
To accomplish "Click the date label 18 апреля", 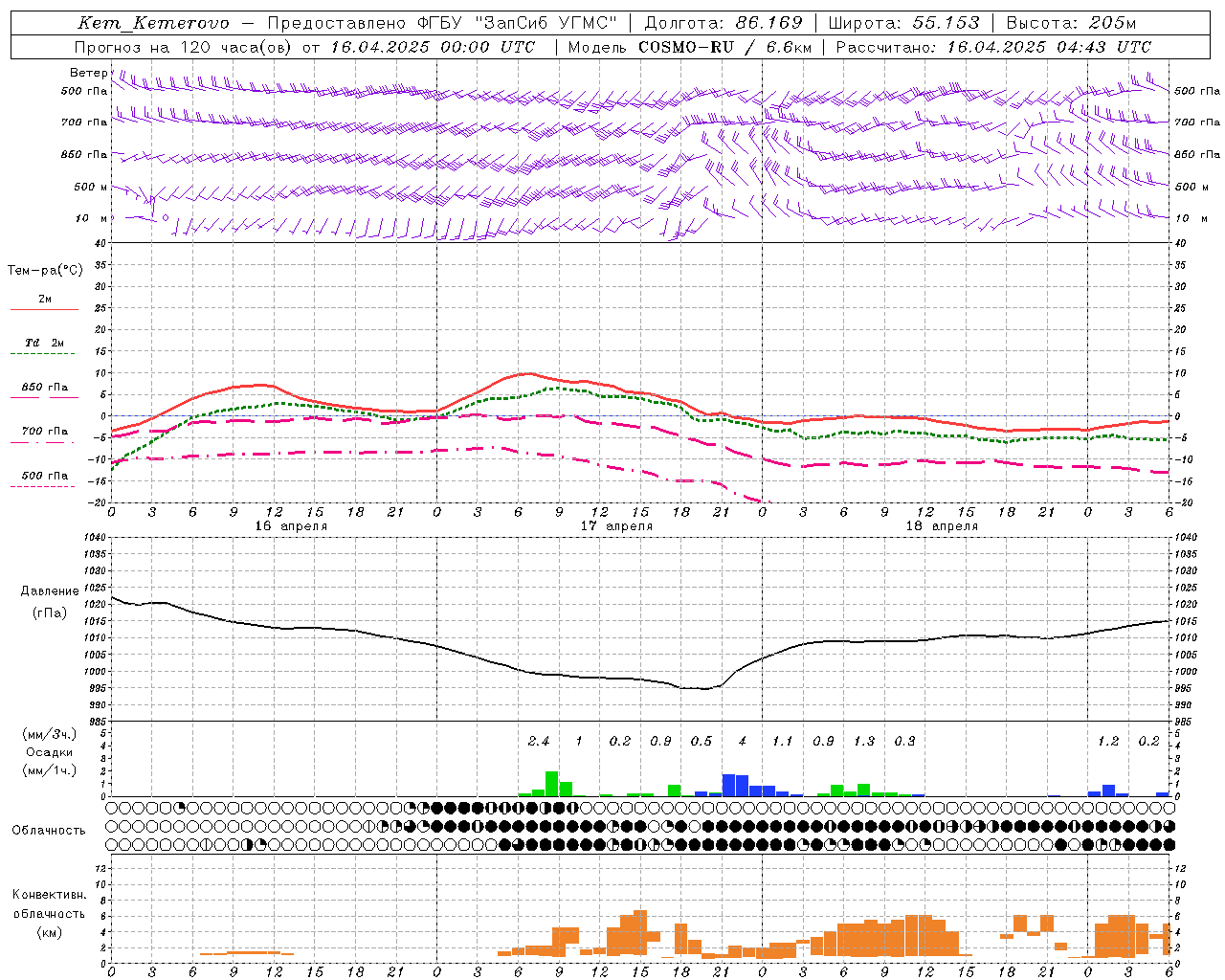I will (942, 526).
